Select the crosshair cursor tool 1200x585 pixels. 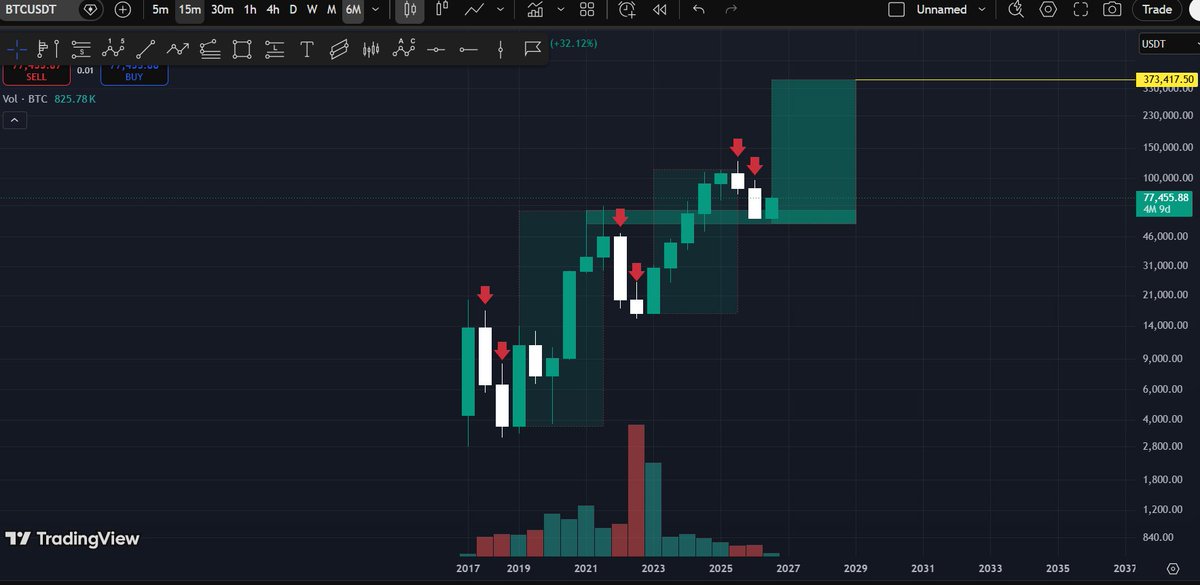pyautogui.click(x=16, y=48)
